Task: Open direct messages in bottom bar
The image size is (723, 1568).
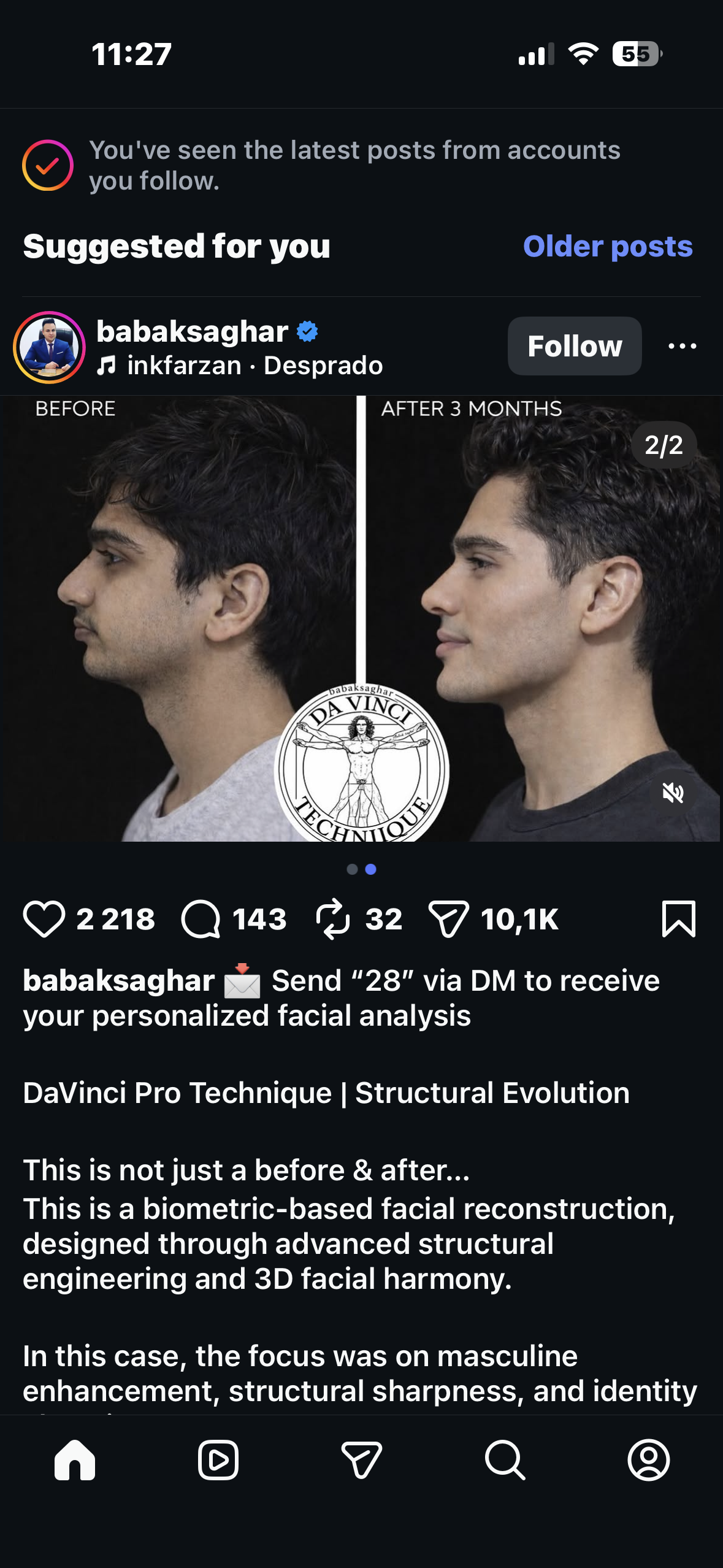Action: 362,1460
